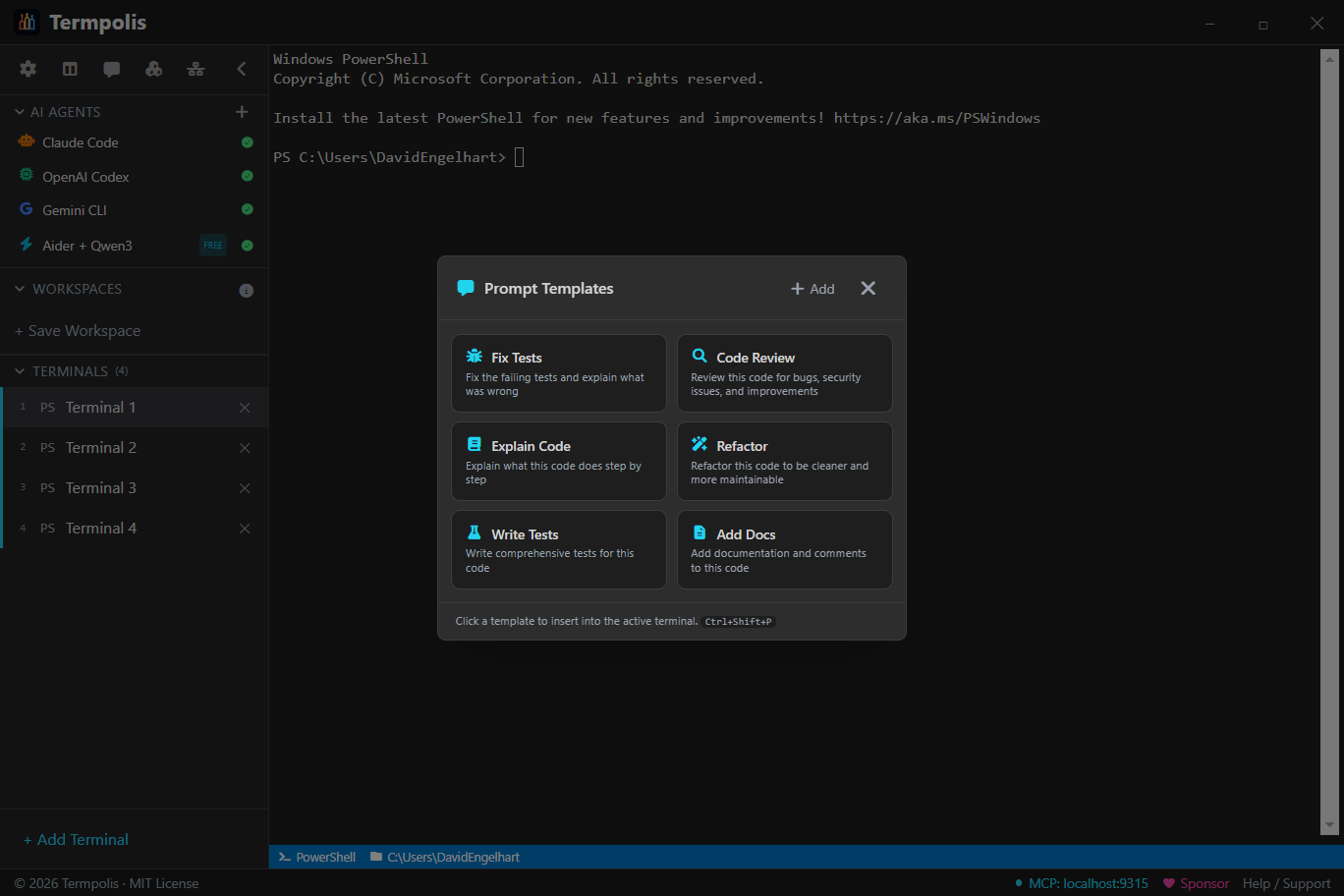Collapse the Workspaces section
This screenshot has height=896, width=1344.
(20, 289)
